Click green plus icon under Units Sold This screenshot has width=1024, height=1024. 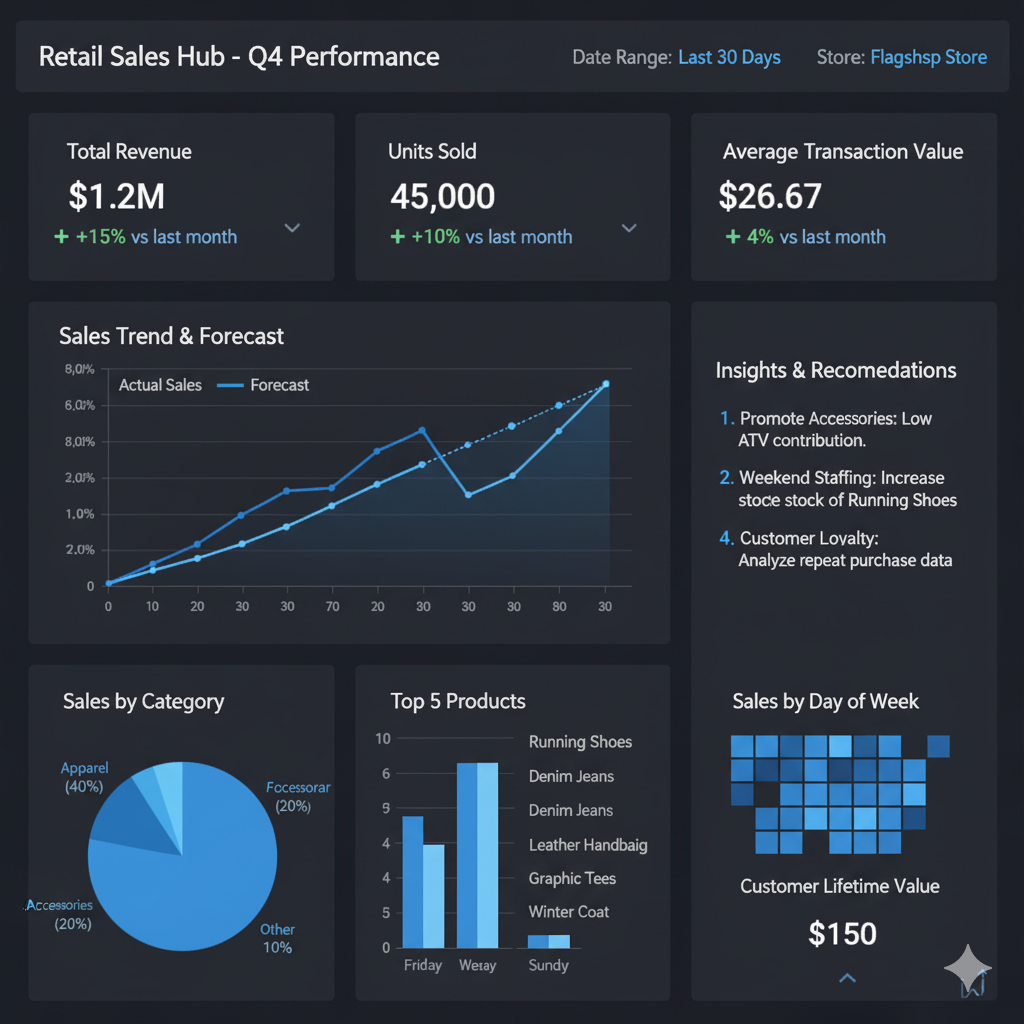(398, 237)
